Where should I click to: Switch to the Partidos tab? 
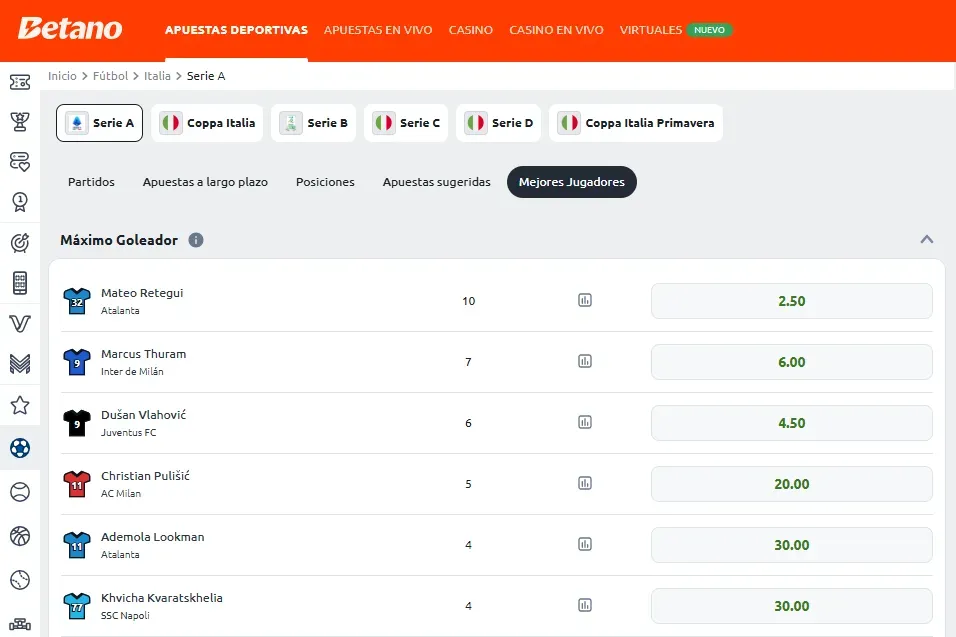(91, 182)
